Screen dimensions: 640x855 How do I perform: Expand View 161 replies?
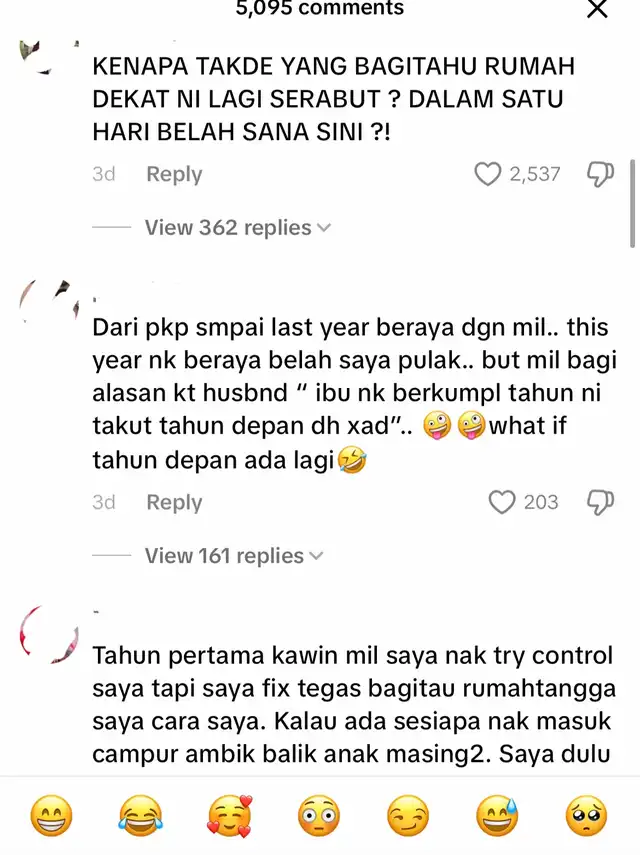(234, 556)
